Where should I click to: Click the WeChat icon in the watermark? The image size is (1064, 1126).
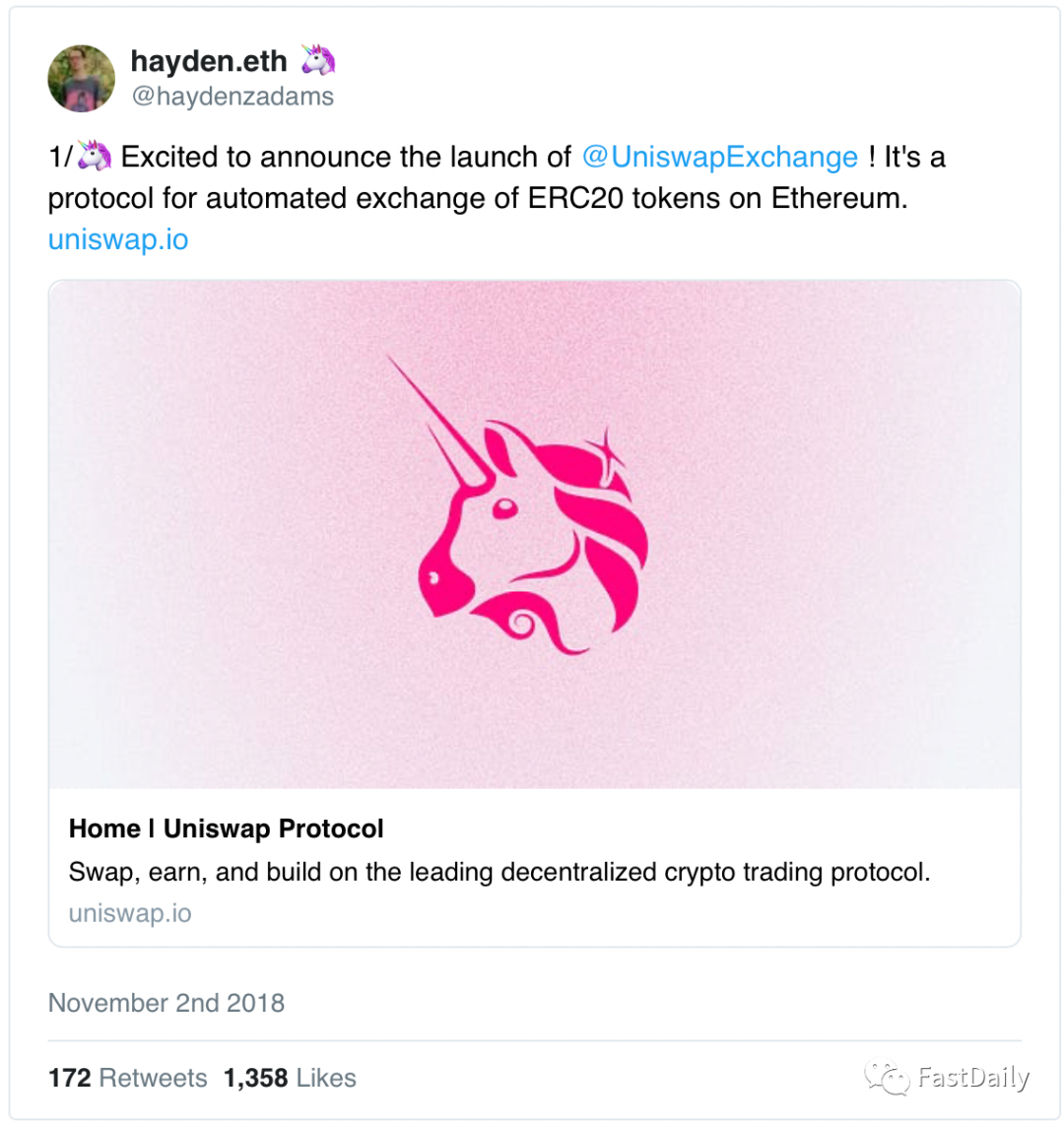887,1076
